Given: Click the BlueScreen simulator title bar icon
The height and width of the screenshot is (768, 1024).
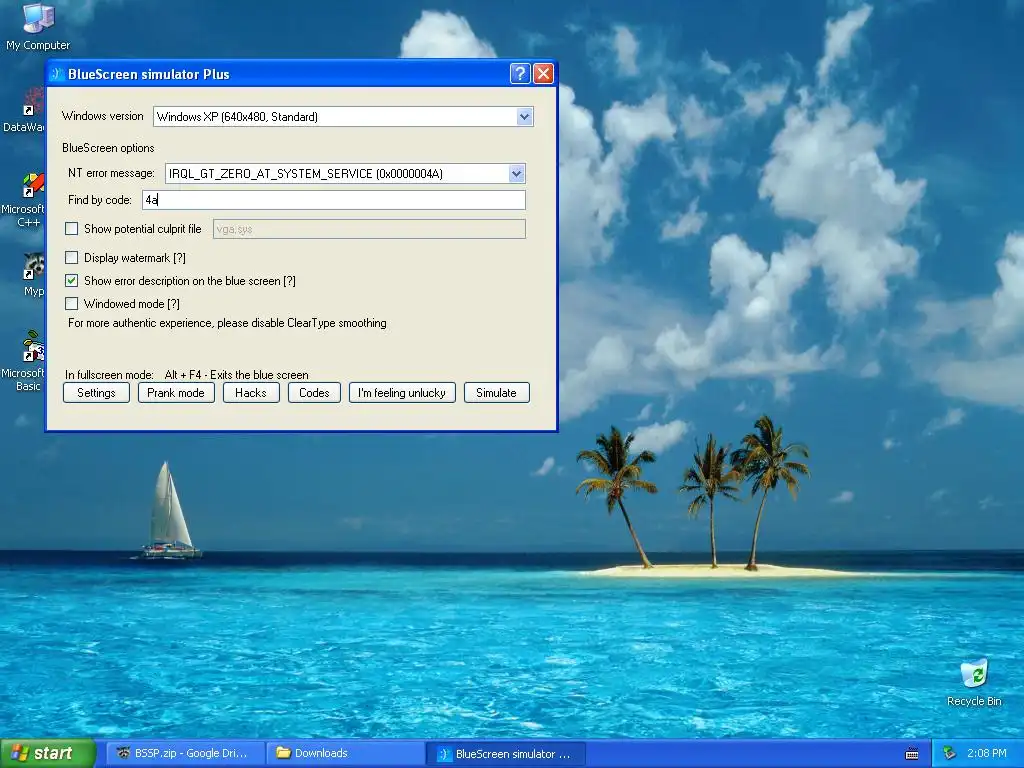Looking at the screenshot, I should [57, 74].
